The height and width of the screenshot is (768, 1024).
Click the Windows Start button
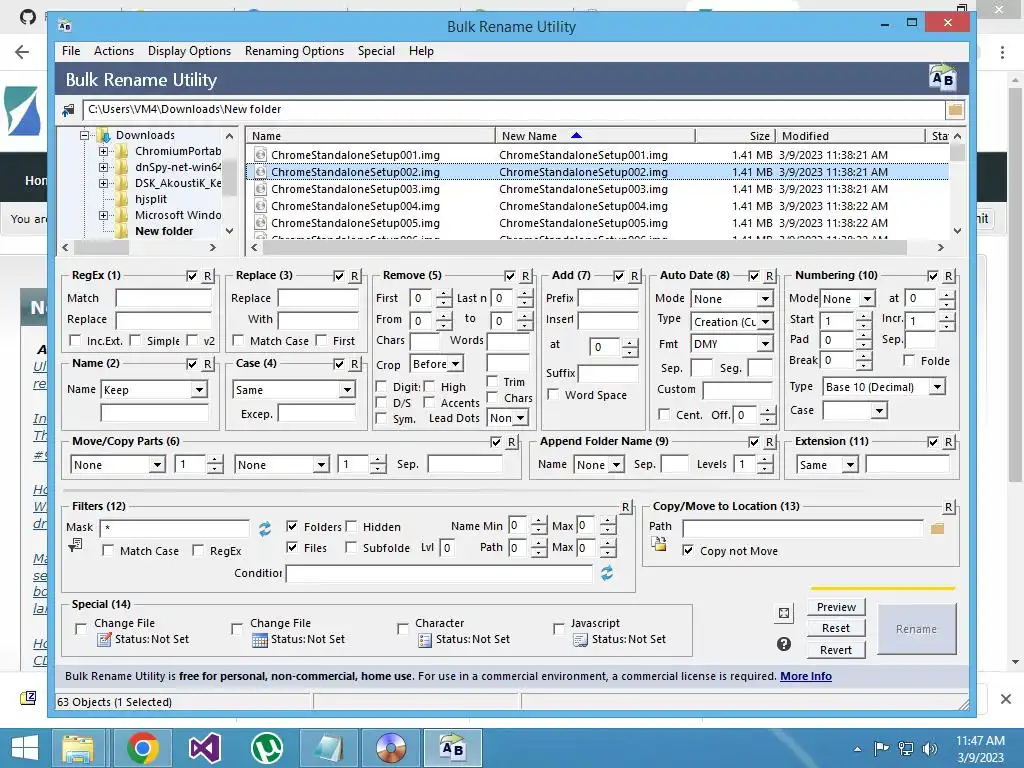(x=25, y=748)
